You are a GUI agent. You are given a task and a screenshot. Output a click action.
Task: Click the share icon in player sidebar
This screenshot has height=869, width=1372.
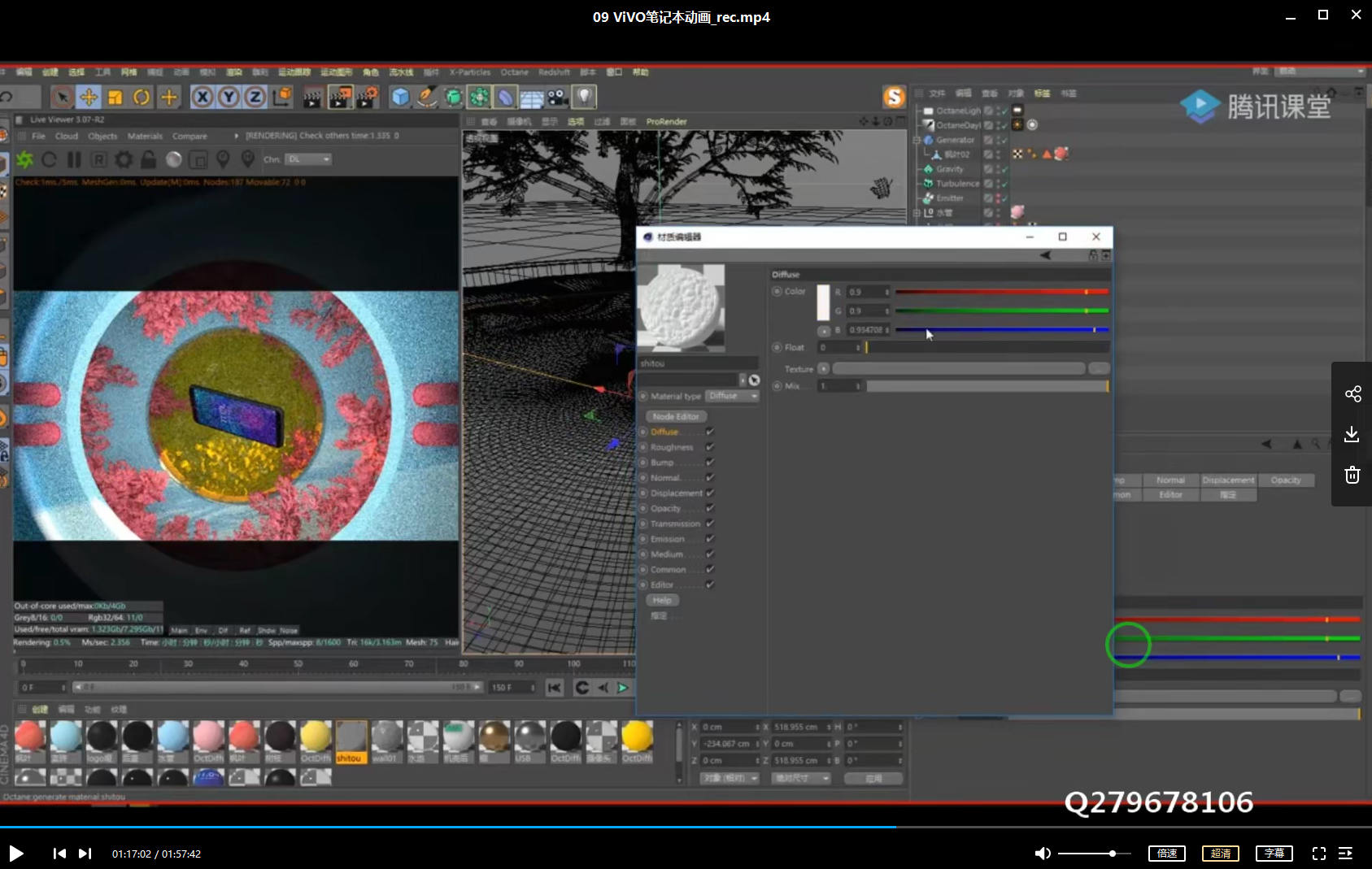pos(1352,394)
